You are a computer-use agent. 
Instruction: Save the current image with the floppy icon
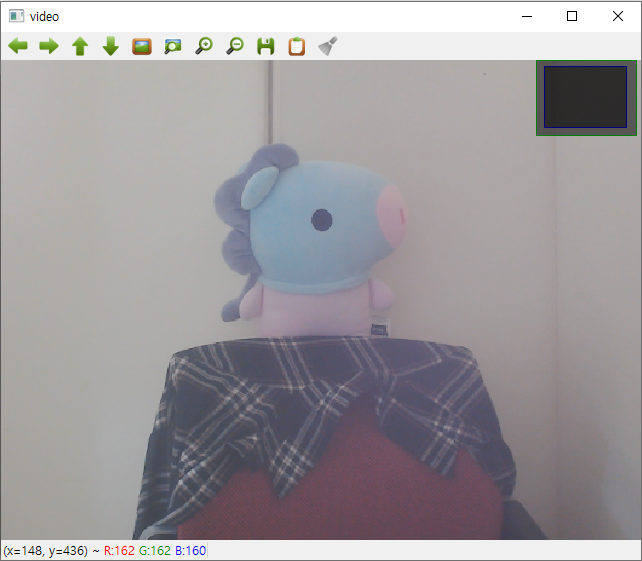click(x=266, y=46)
